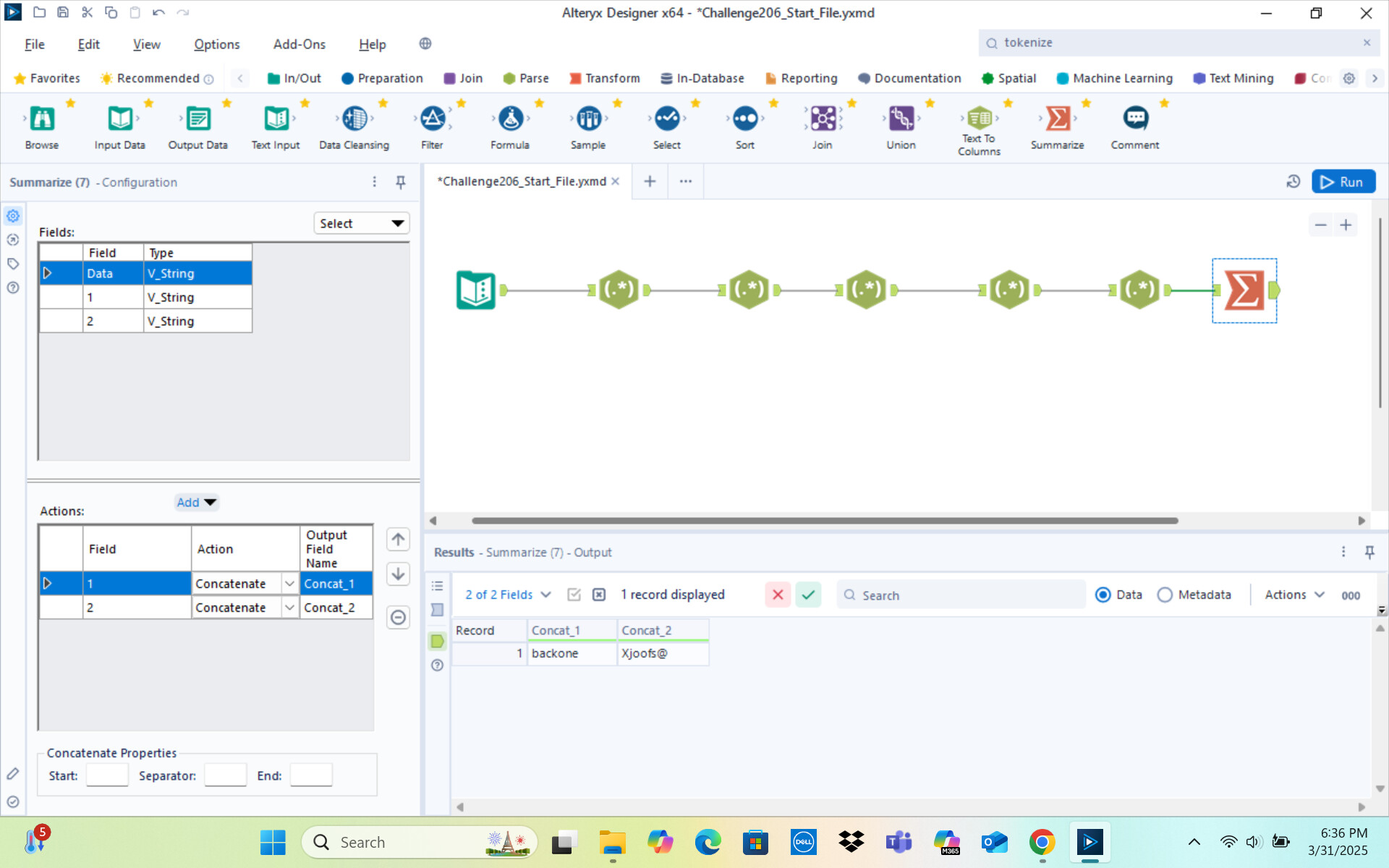The width and height of the screenshot is (1389, 868).
Task: Select the Text Input tool
Action: (276, 119)
